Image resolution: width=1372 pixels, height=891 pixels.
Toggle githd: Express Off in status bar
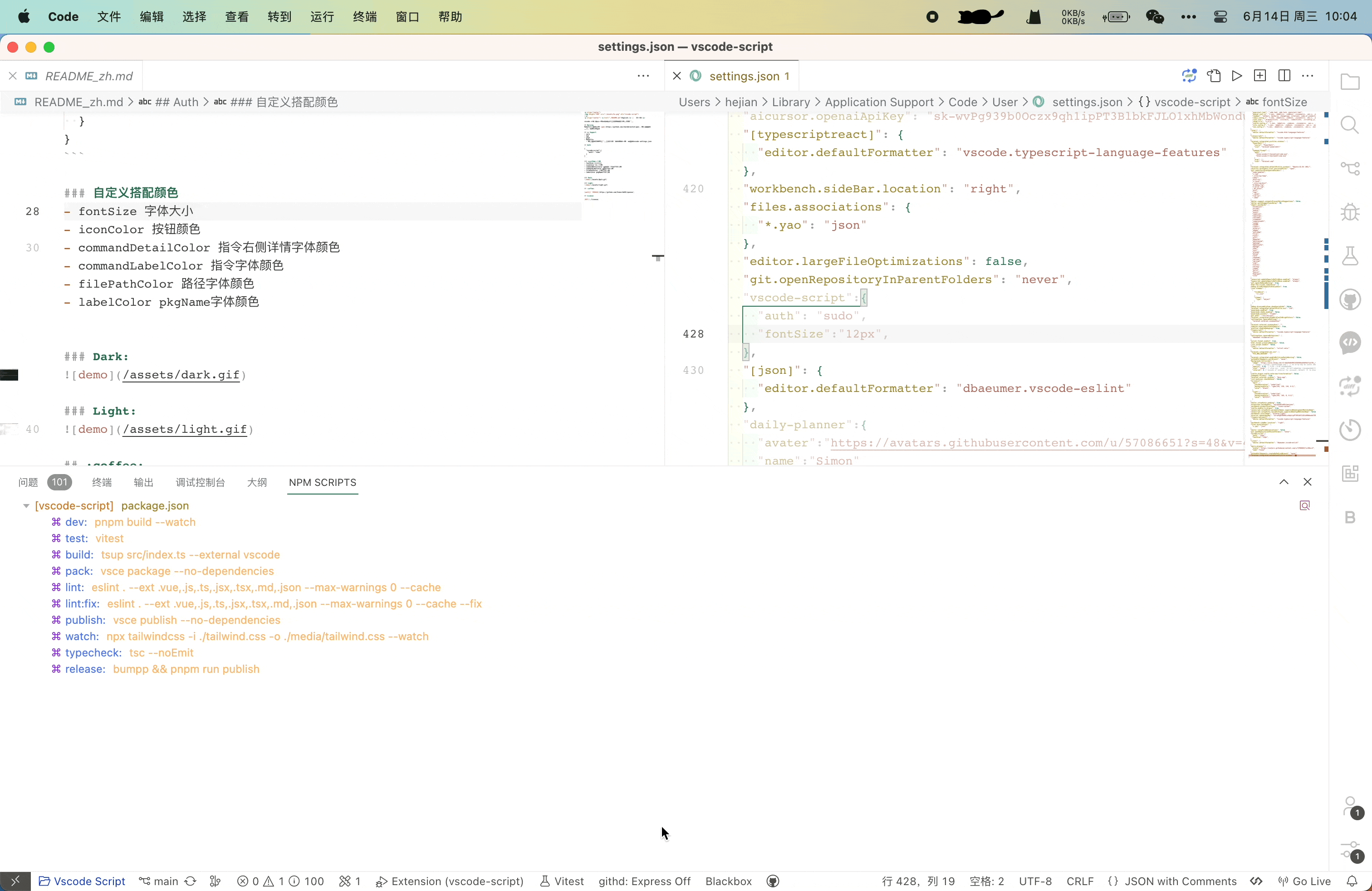[x=645, y=881]
